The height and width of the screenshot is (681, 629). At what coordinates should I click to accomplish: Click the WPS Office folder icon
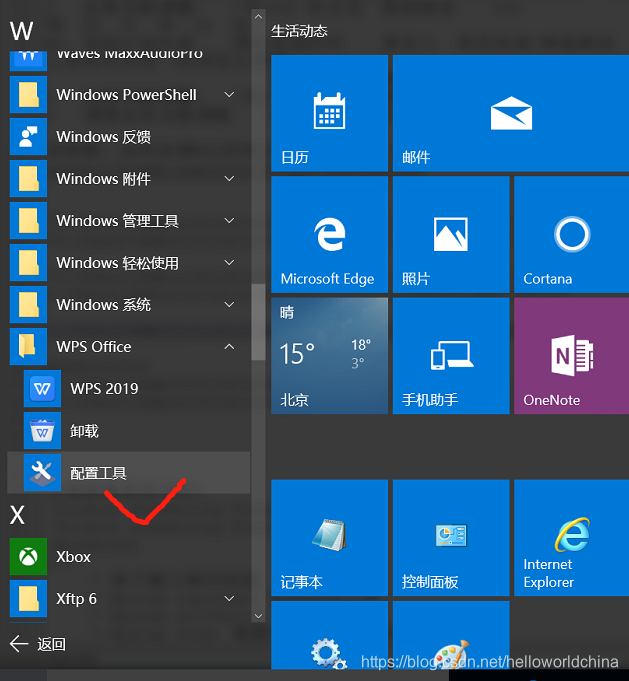click(28, 347)
